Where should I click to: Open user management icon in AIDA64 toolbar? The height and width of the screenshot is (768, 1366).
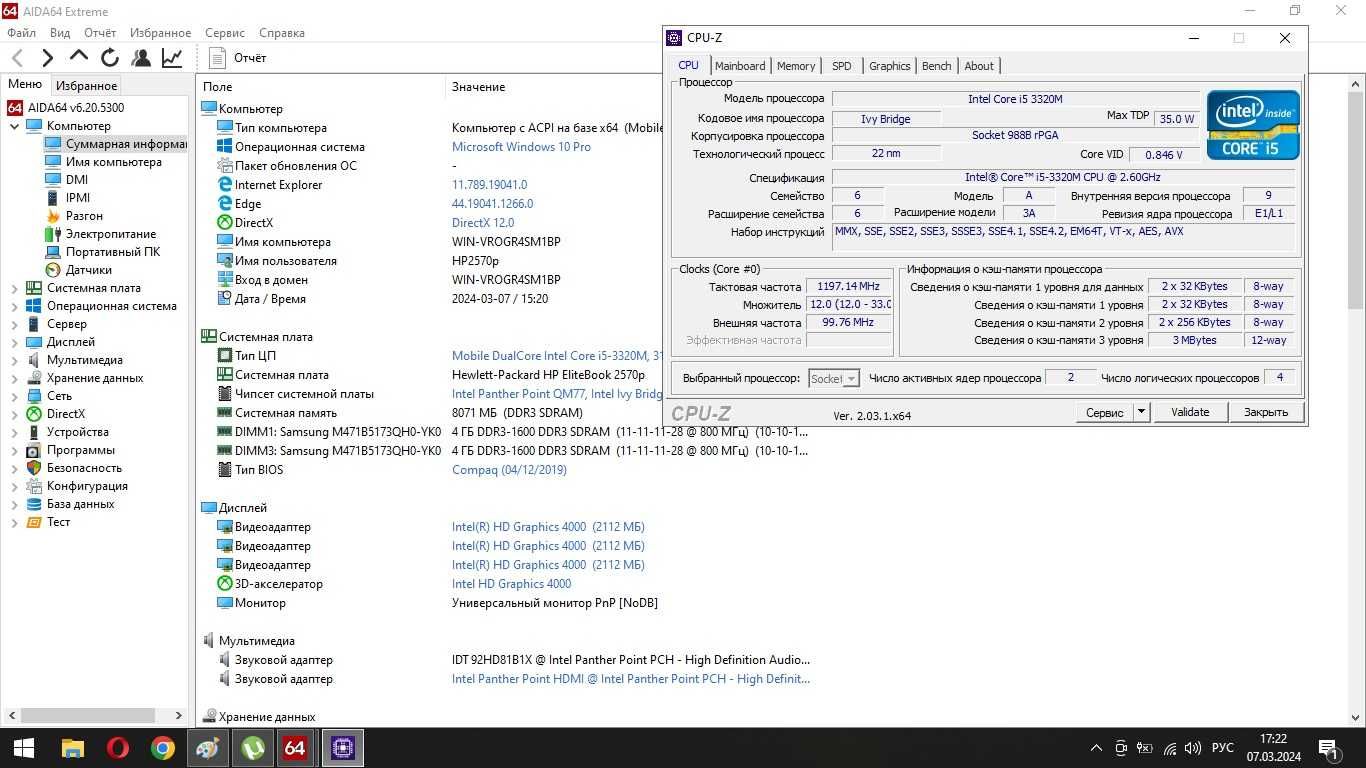(141, 58)
